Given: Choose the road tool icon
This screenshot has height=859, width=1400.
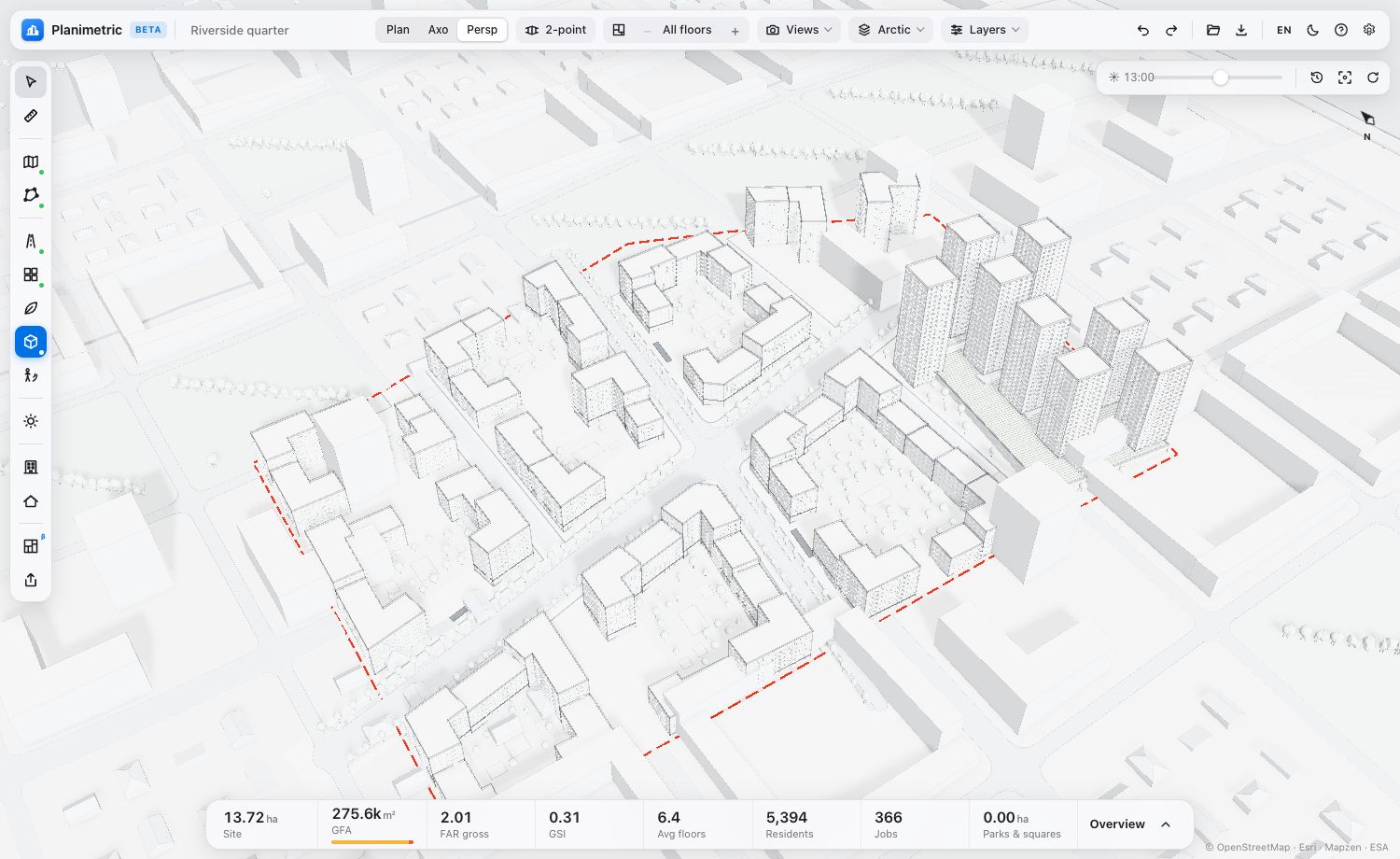Looking at the screenshot, I should click(x=31, y=241).
